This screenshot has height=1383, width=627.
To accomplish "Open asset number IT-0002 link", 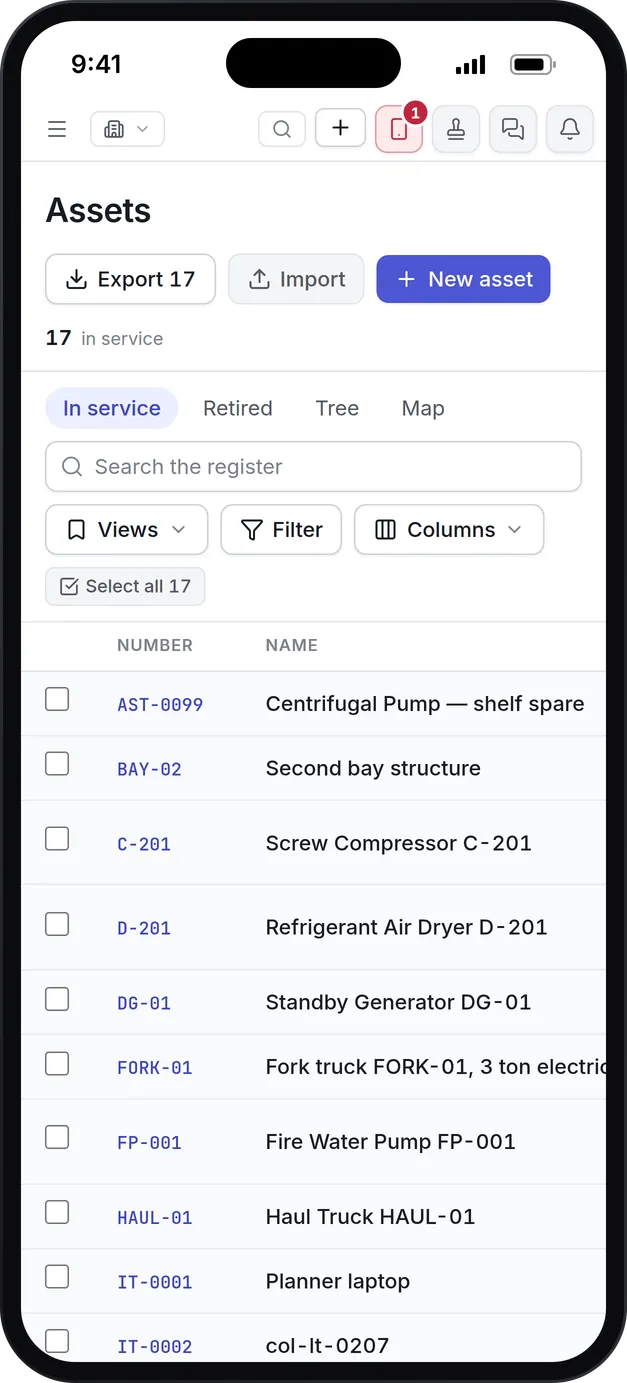I will [155, 1347].
